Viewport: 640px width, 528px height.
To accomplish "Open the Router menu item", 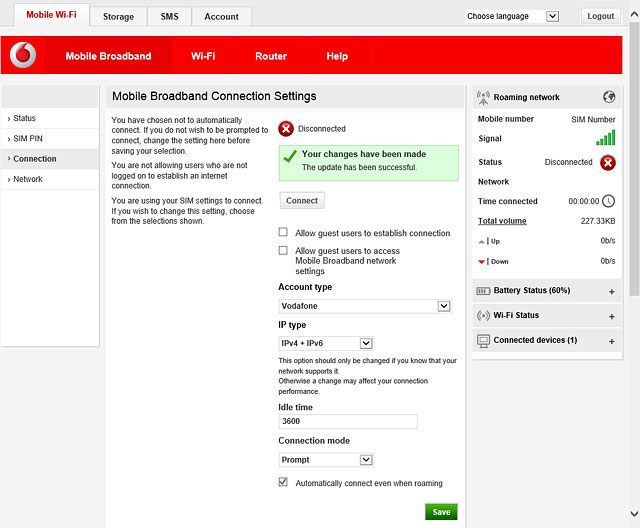I will tap(271, 56).
